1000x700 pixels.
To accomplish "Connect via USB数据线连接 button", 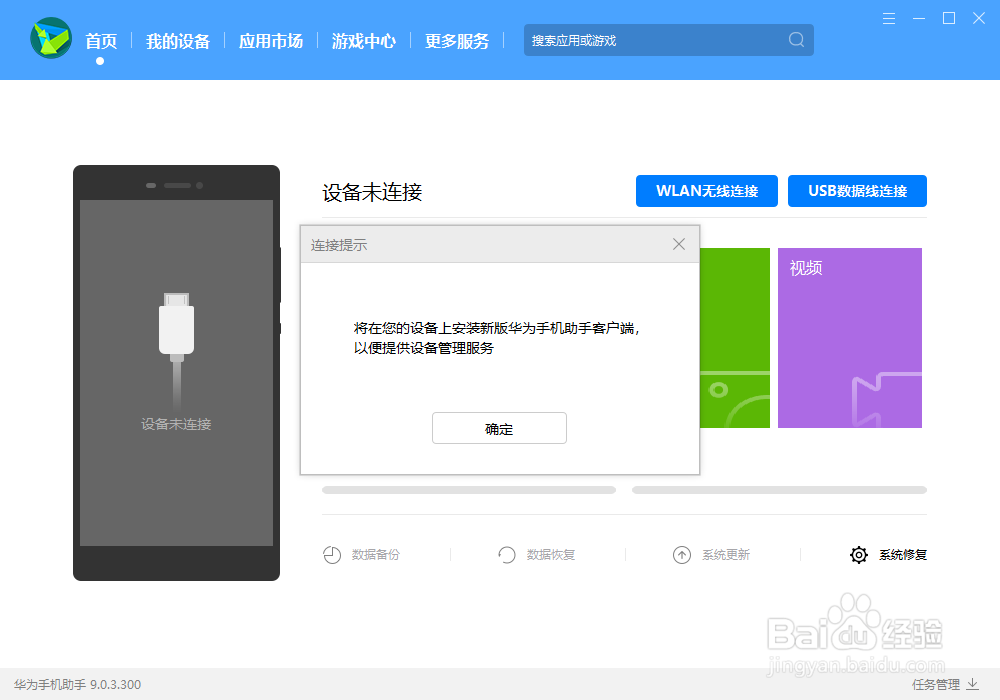I will pyautogui.click(x=857, y=191).
